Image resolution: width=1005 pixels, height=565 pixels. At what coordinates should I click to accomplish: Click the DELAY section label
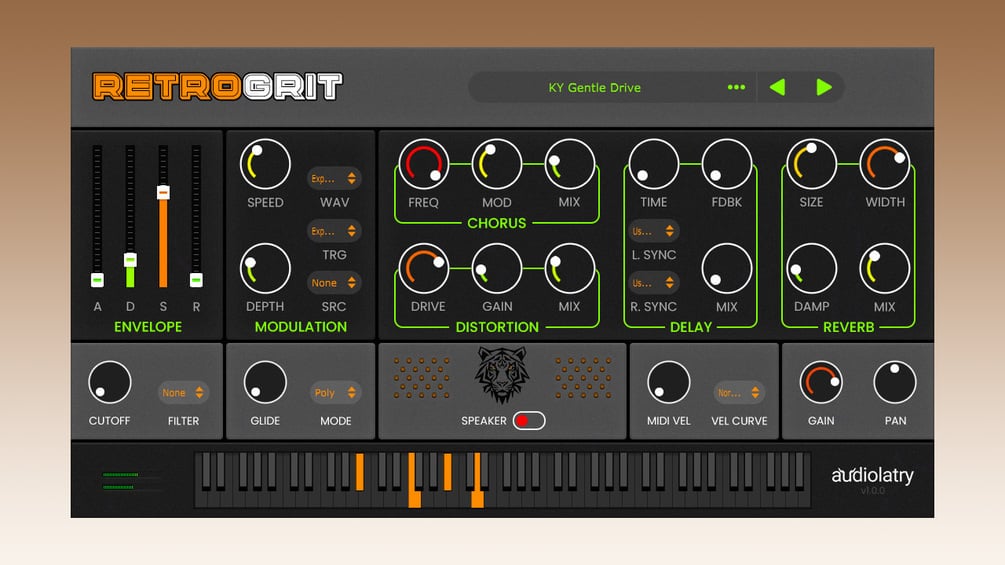(x=690, y=327)
